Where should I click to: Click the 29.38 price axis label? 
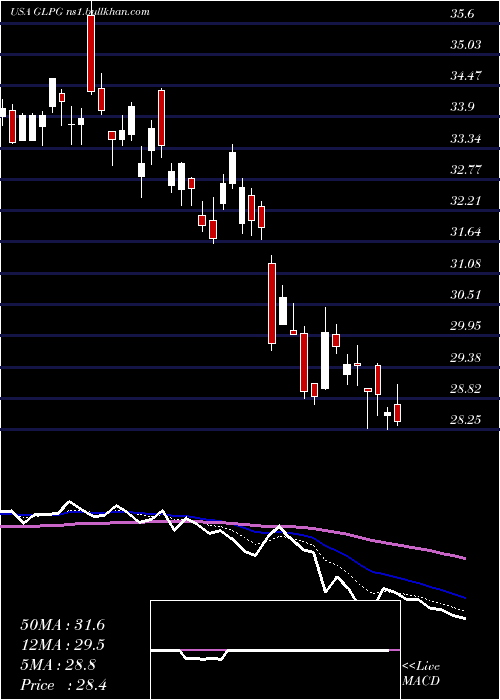click(x=467, y=357)
